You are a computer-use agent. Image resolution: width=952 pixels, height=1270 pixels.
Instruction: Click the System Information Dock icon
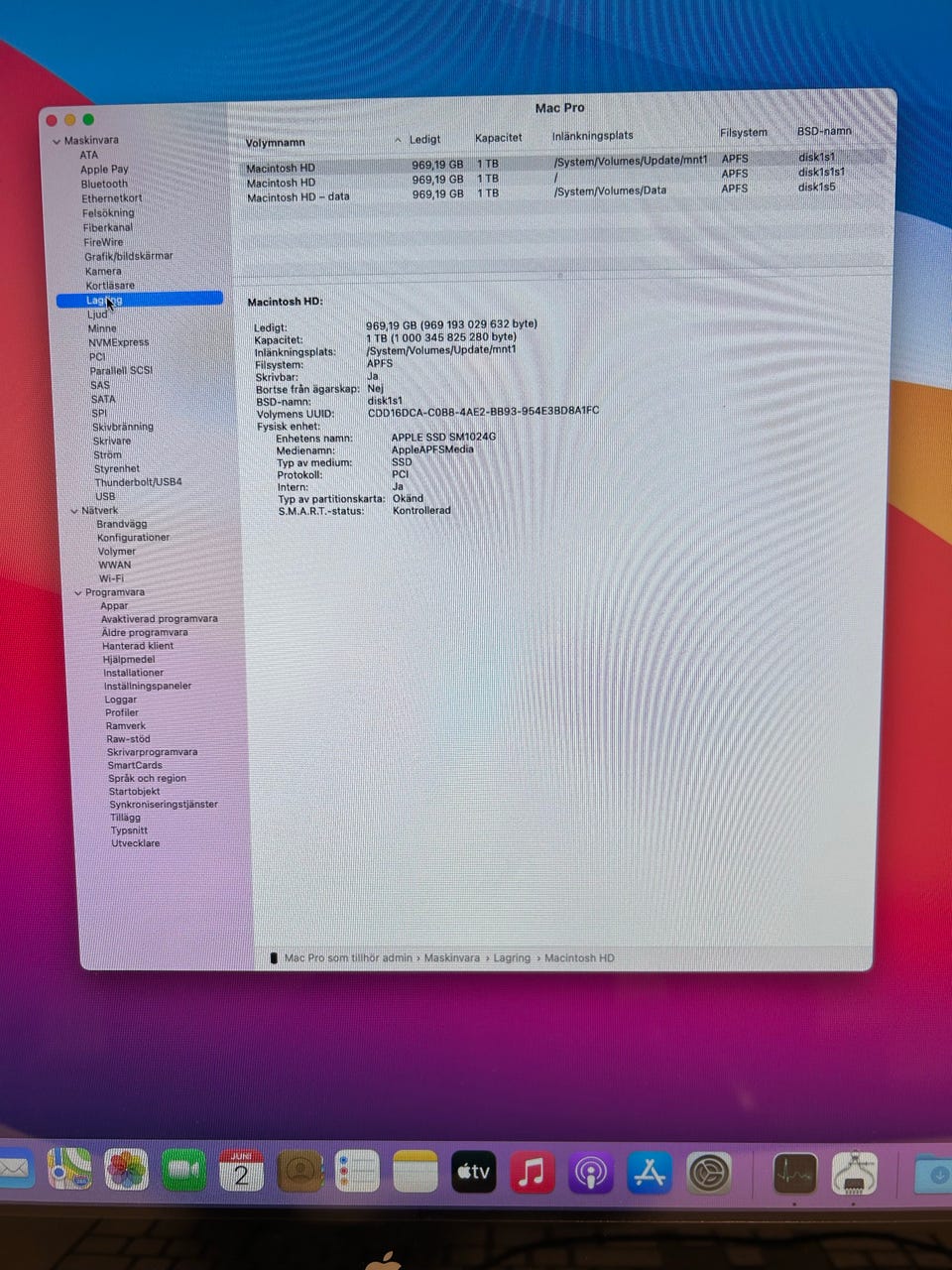click(854, 1174)
